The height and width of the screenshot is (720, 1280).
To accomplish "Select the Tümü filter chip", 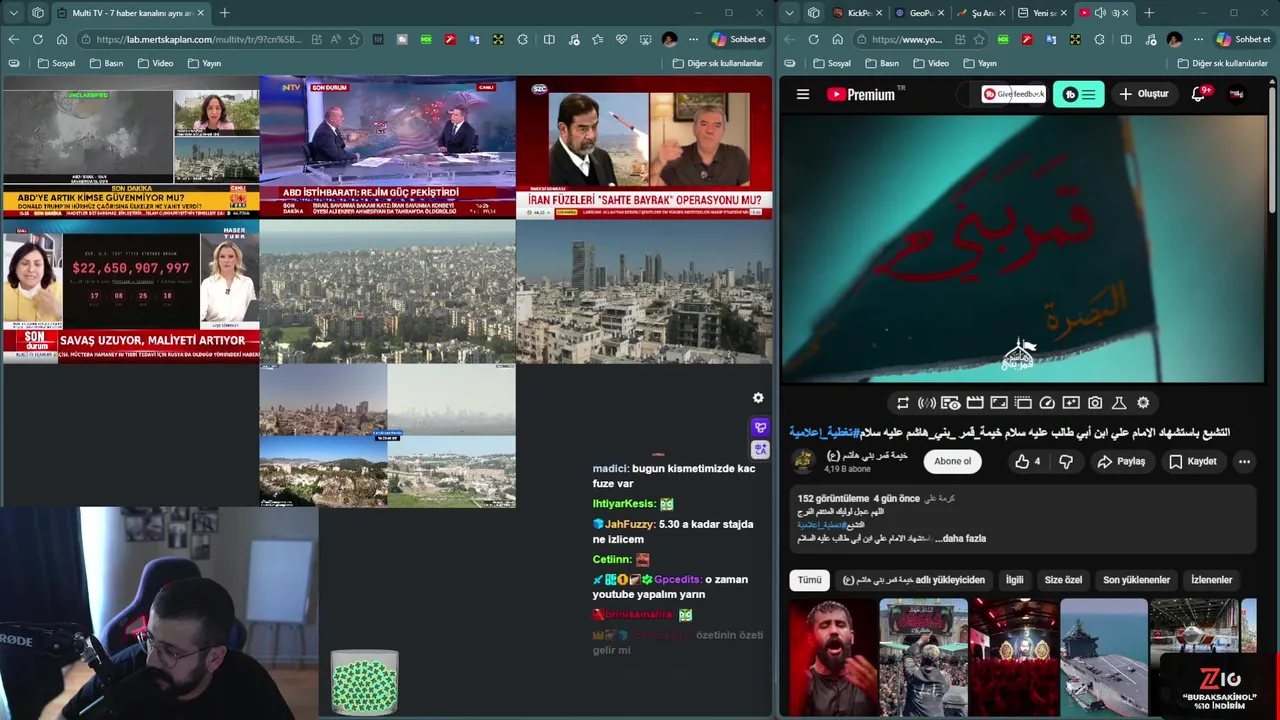I will point(809,580).
